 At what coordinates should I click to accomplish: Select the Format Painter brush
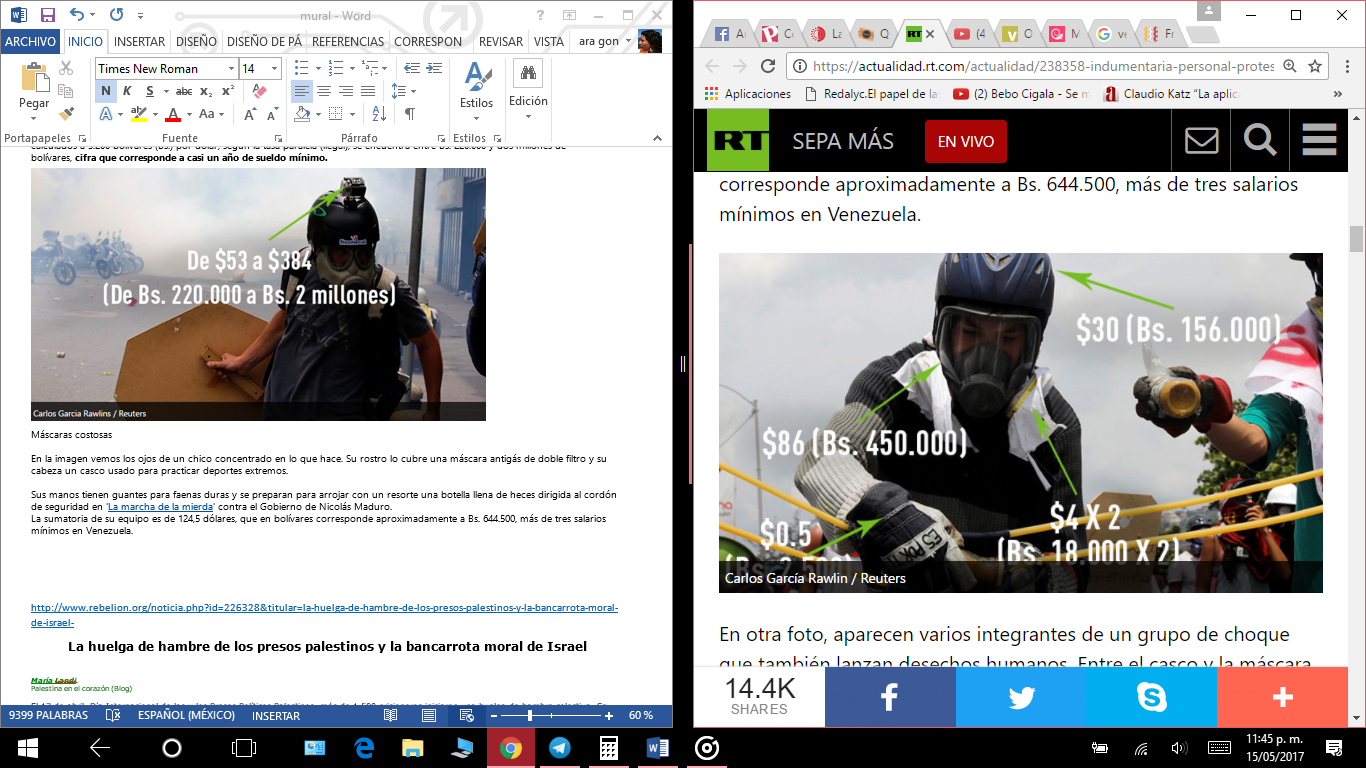coord(66,114)
